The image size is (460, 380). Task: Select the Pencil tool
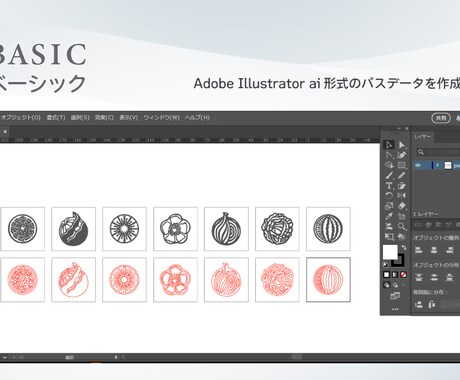(x=402, y=175)
